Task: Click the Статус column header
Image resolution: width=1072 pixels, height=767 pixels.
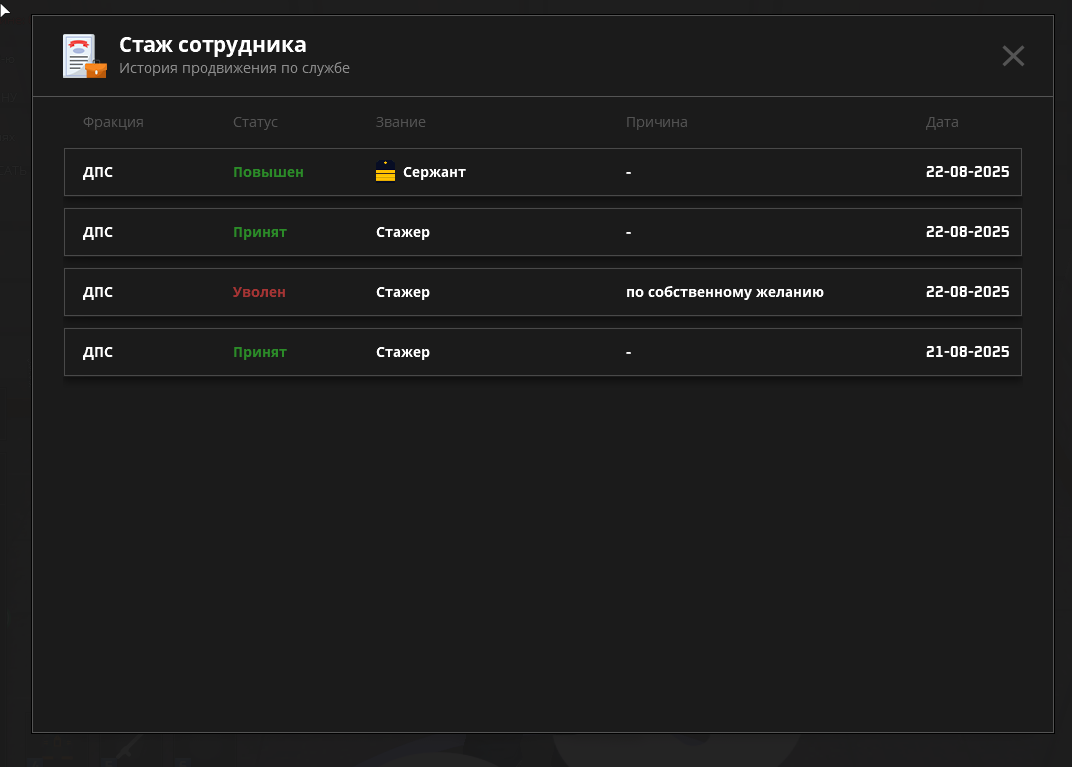Action: point(255,122)
